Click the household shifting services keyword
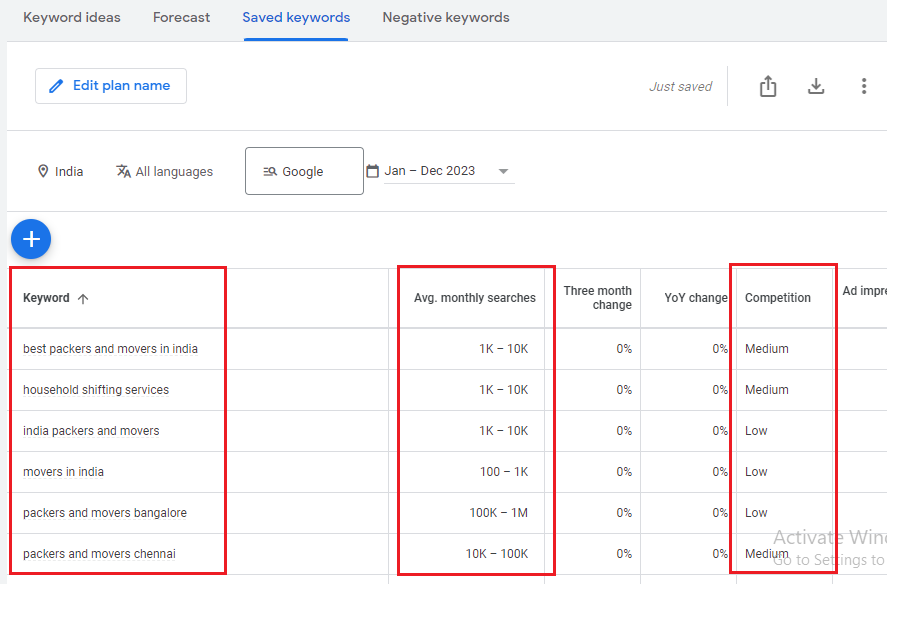Image resolution: width=899 pixels, height=630 pixels. coord(96,390)
